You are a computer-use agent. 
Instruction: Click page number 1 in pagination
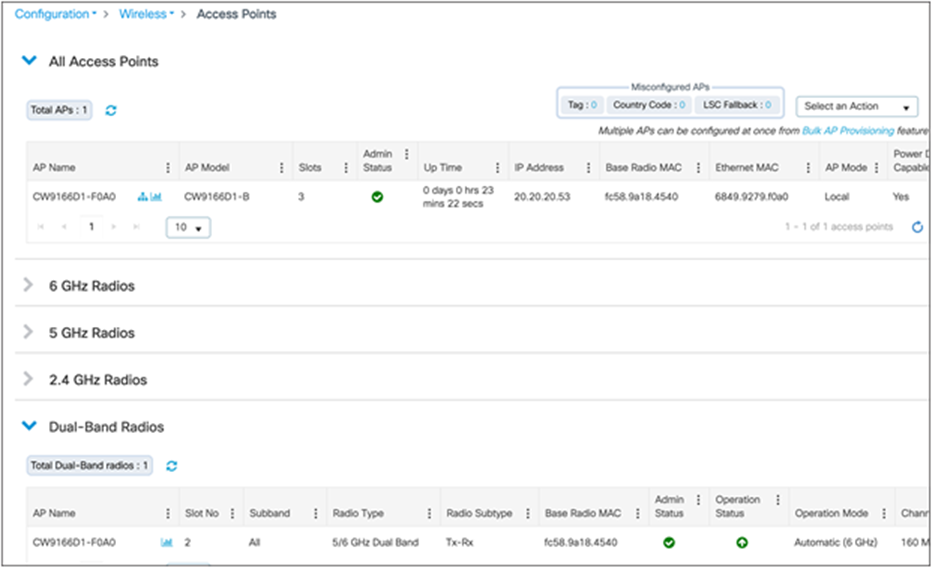tap(91, 227)
